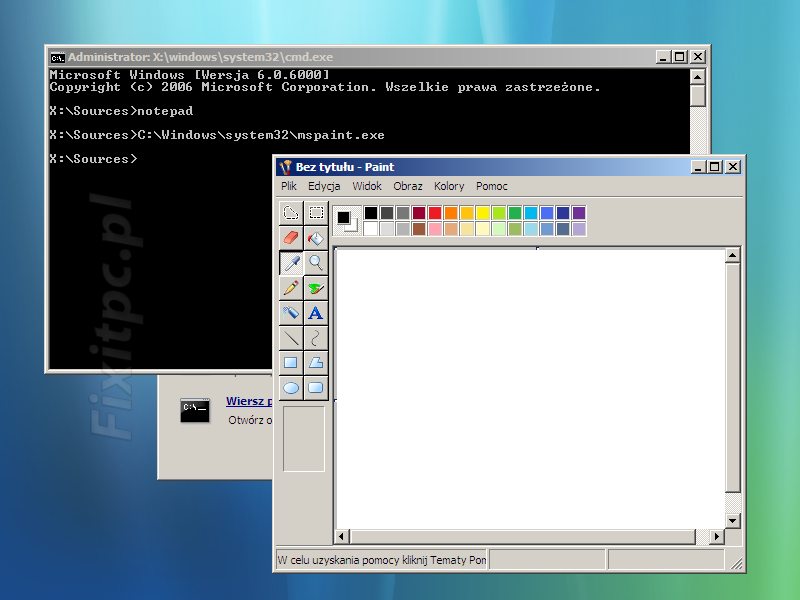
Task: Select the Curve tool in Paint
Action: click(316, 338)
